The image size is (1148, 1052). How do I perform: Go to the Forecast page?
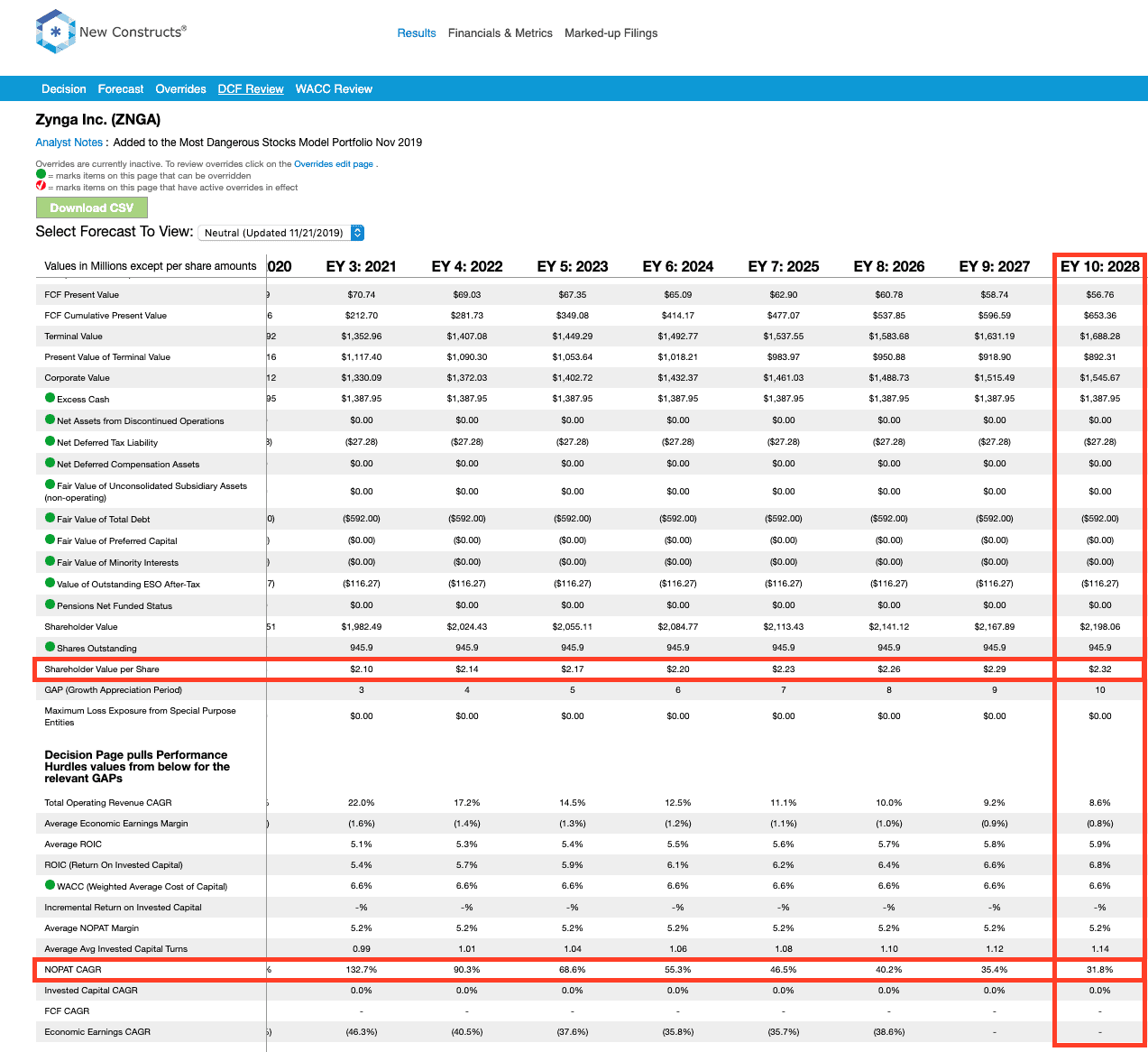point(121,89)
